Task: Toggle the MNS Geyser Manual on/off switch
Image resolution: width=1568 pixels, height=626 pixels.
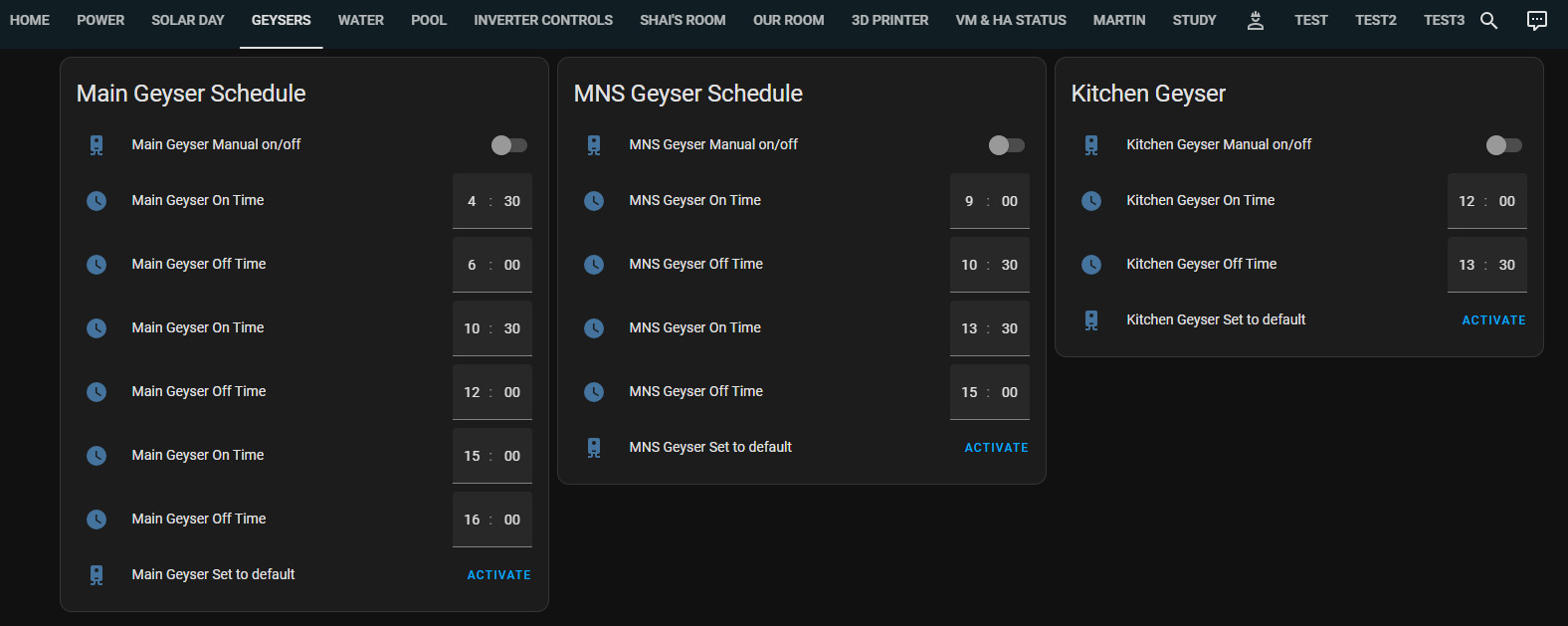Action: (x=1007, y=145)
